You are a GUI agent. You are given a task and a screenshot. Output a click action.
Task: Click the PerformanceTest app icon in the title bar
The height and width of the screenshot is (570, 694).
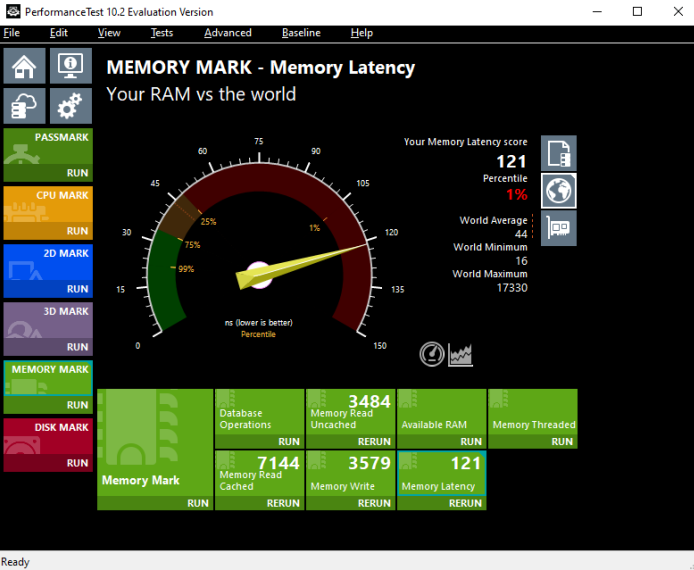pos(13,11)
